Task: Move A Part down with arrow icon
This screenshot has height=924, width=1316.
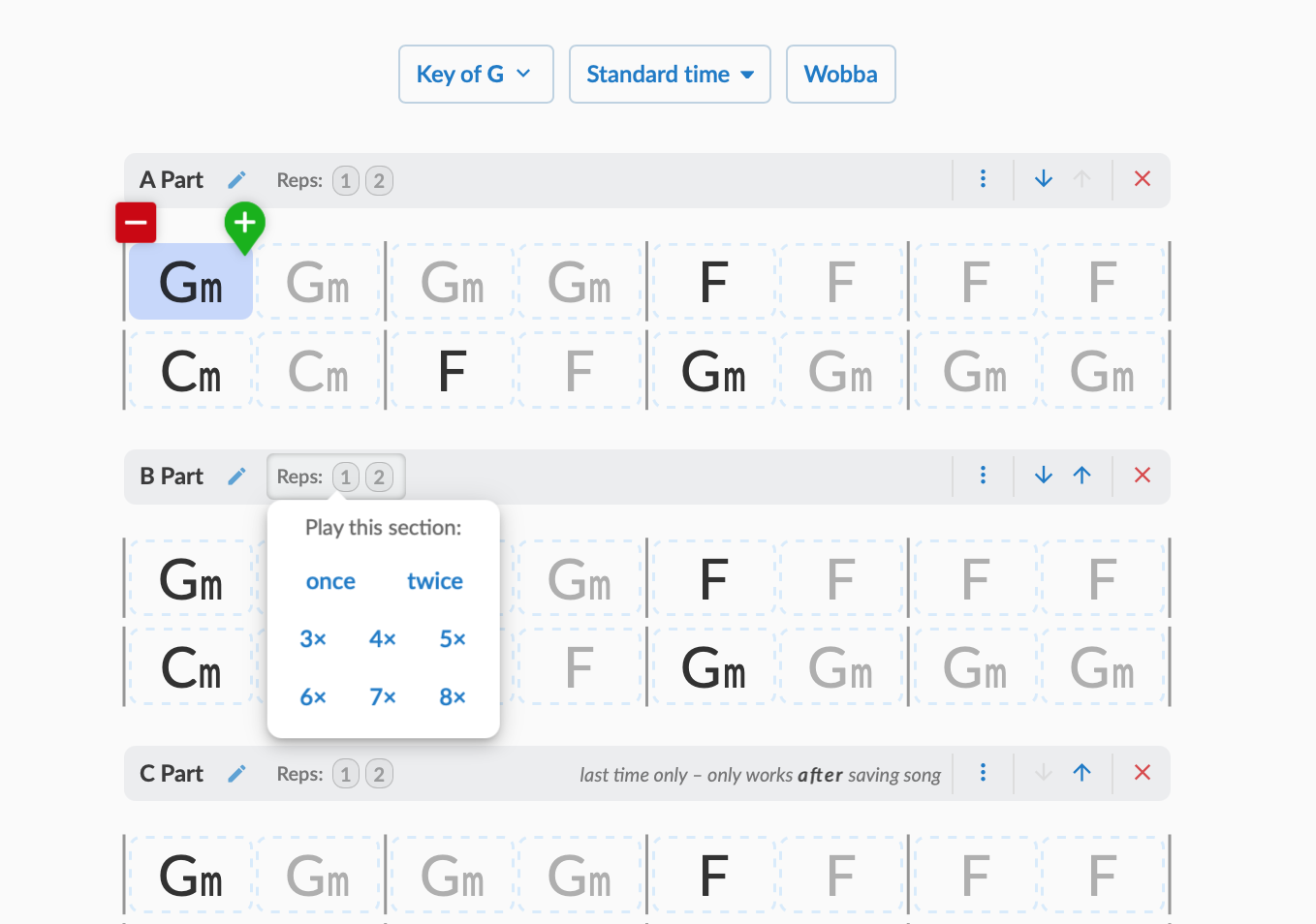Action: tap(1044, 179)
